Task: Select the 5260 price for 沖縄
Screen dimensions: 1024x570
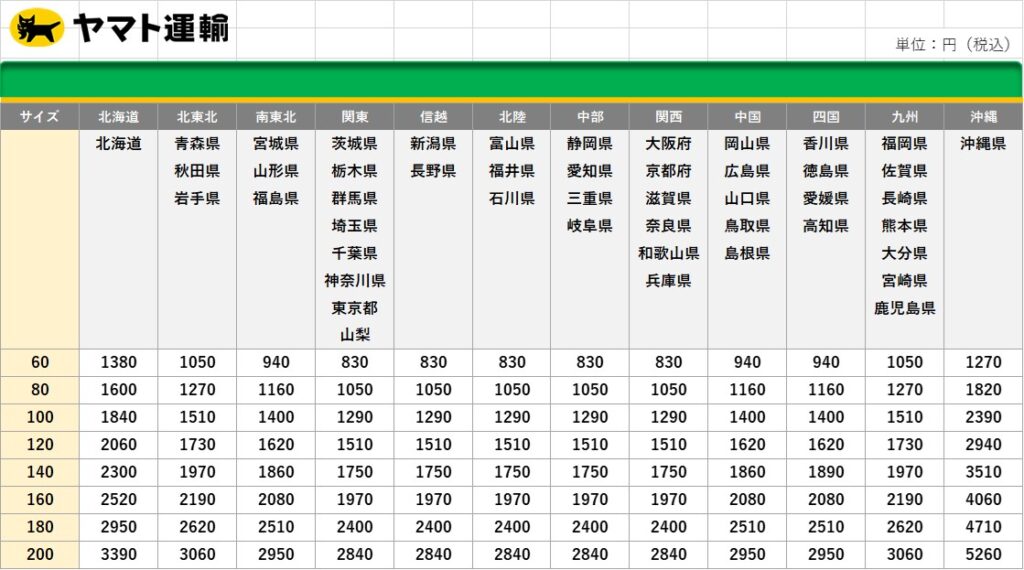Action: 984,554
